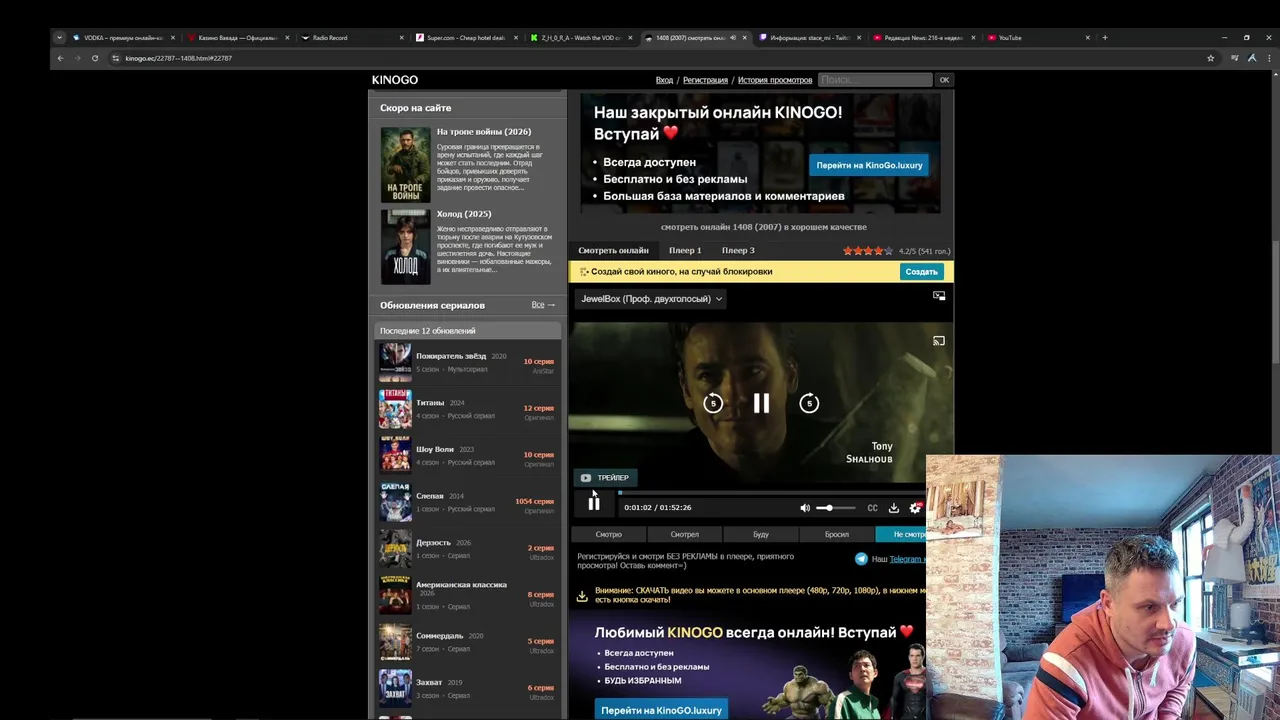Image resolution: width=1280 pixels, height=720 pixels.
Task: Open Шоу Воли series row
Action: point(467,456)
